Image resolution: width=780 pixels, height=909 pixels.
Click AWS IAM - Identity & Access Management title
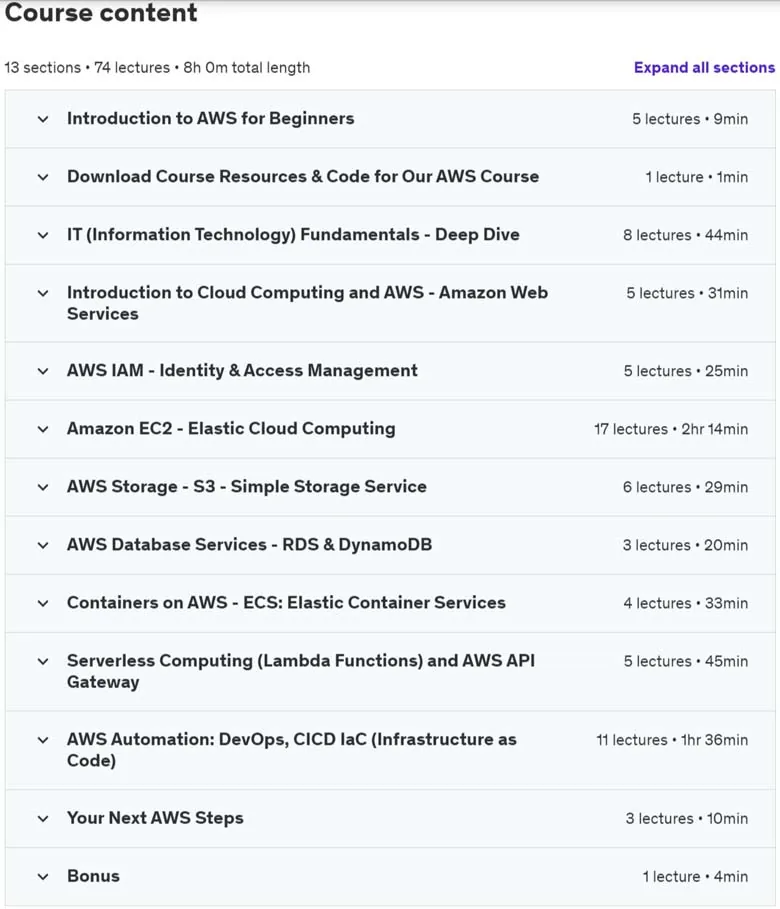pos(242,370)
